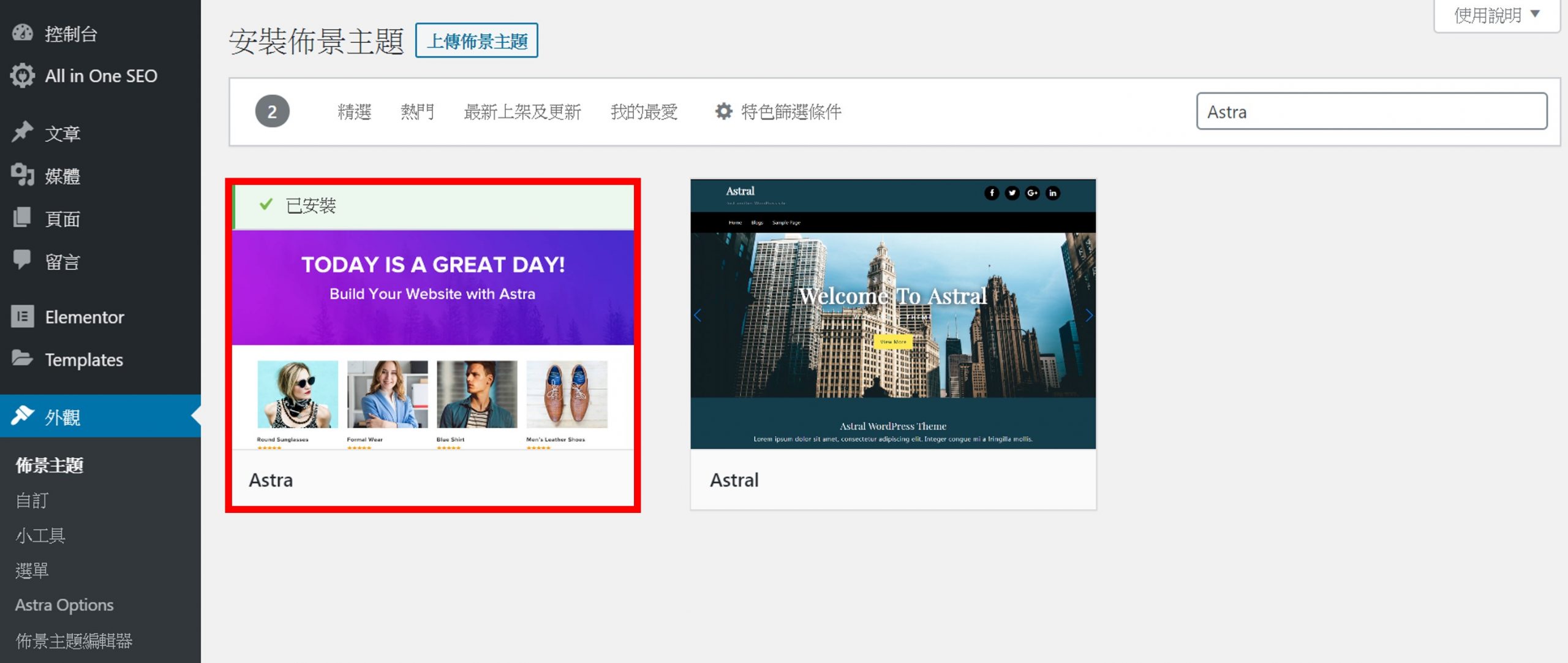Click the comment bubble icon beside 留言
Image resolution: width=1568 pixels, height=663 pixels.
pos(23,260)
